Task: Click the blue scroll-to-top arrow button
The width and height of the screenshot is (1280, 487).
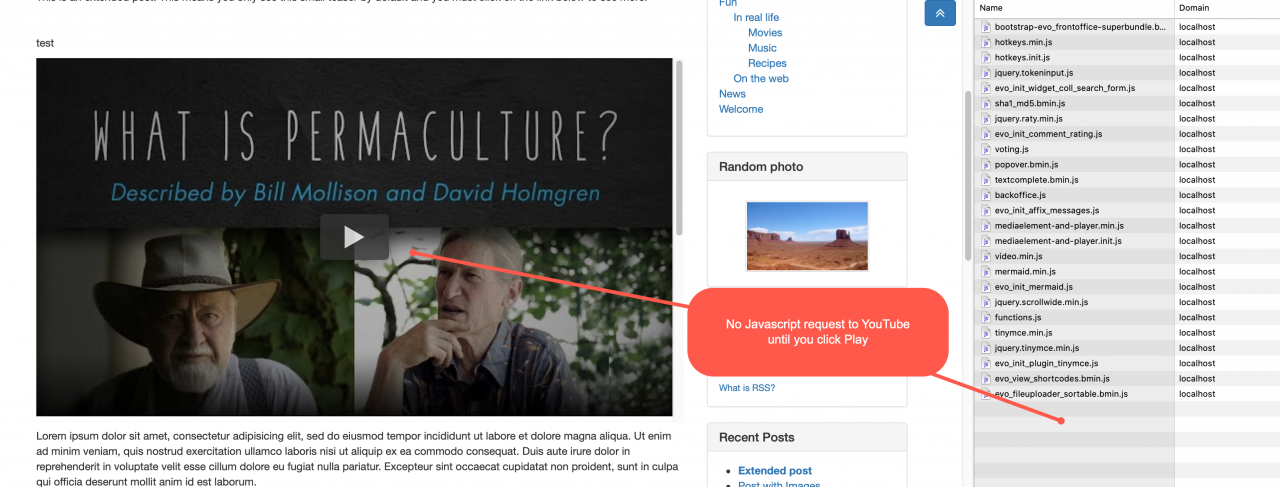Action: pos(940,13)
